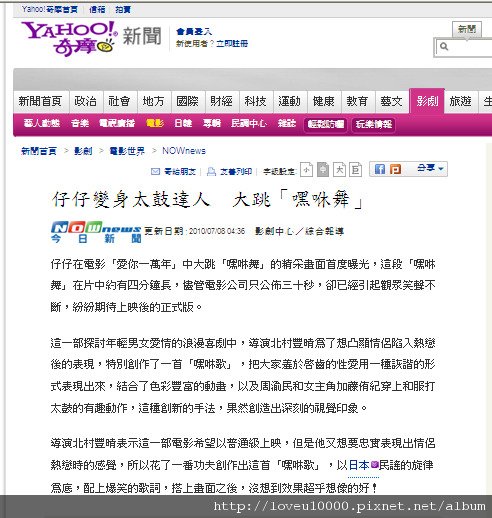Open 雜誌 in the pink submenu
The image size is (492, 518).
(287, 123)
